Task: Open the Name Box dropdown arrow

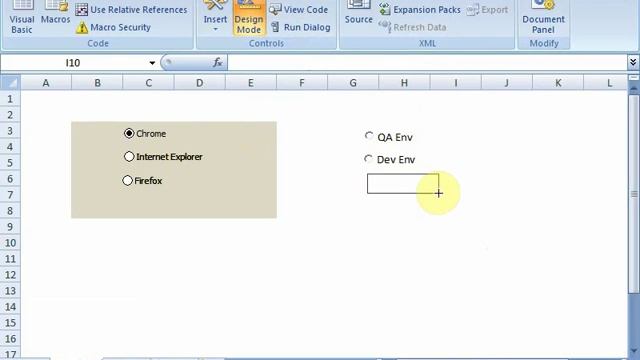Action: point(152,63)
